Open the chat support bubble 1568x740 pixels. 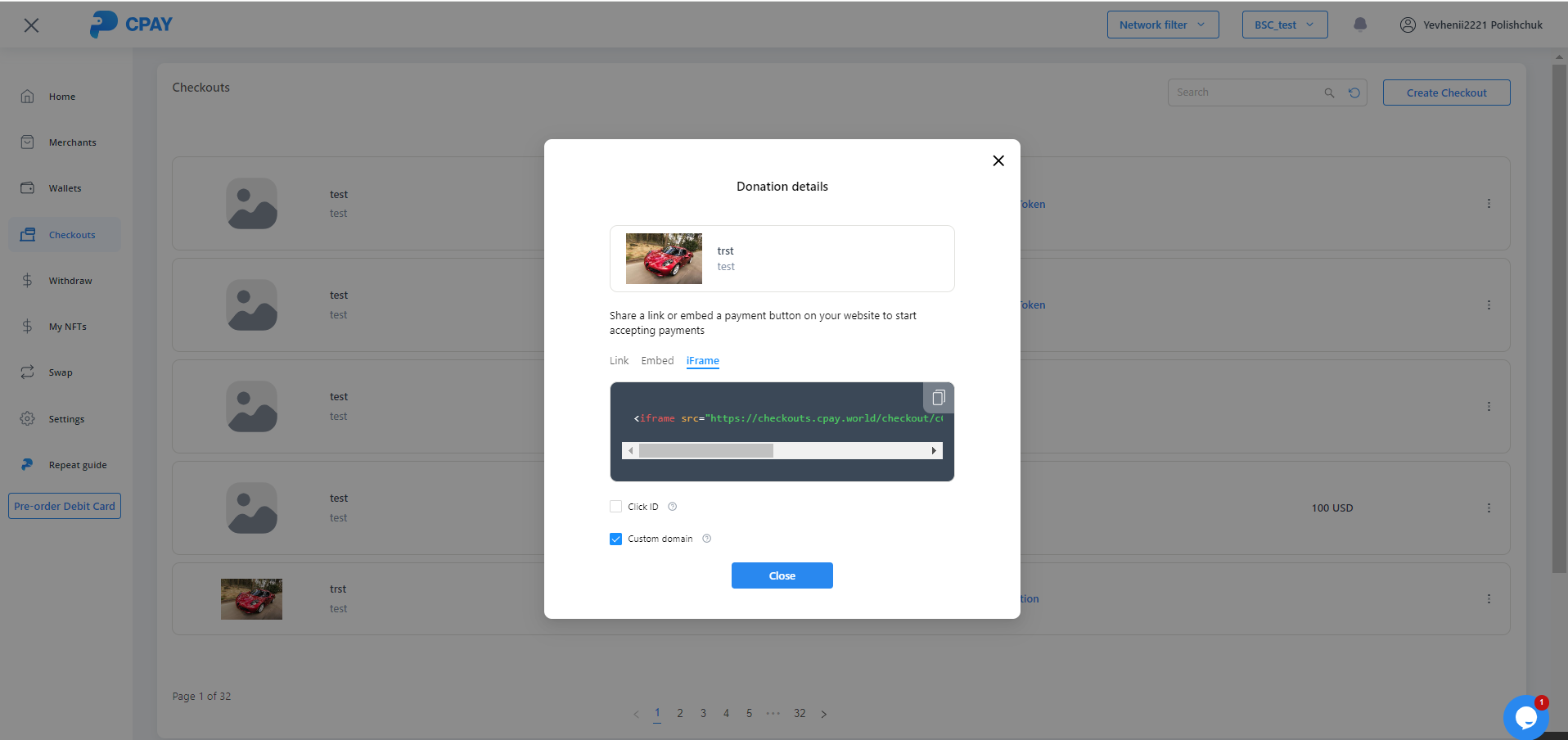click(1525, 717)
